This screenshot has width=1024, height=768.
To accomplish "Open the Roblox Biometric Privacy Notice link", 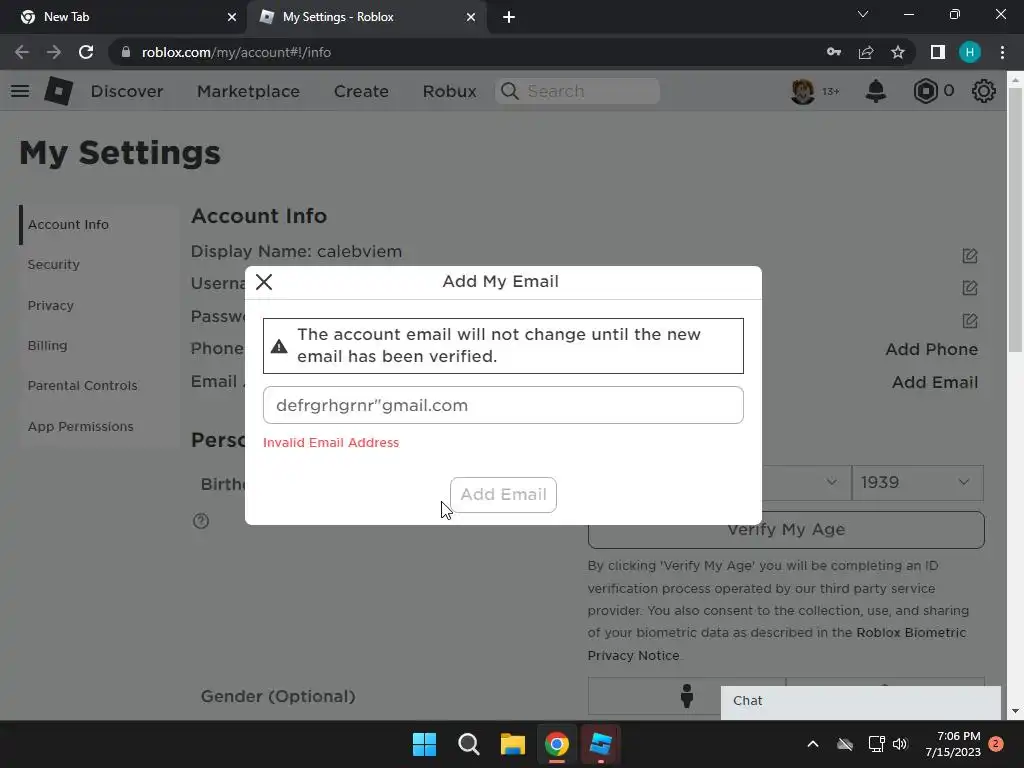I will point(776,644).
